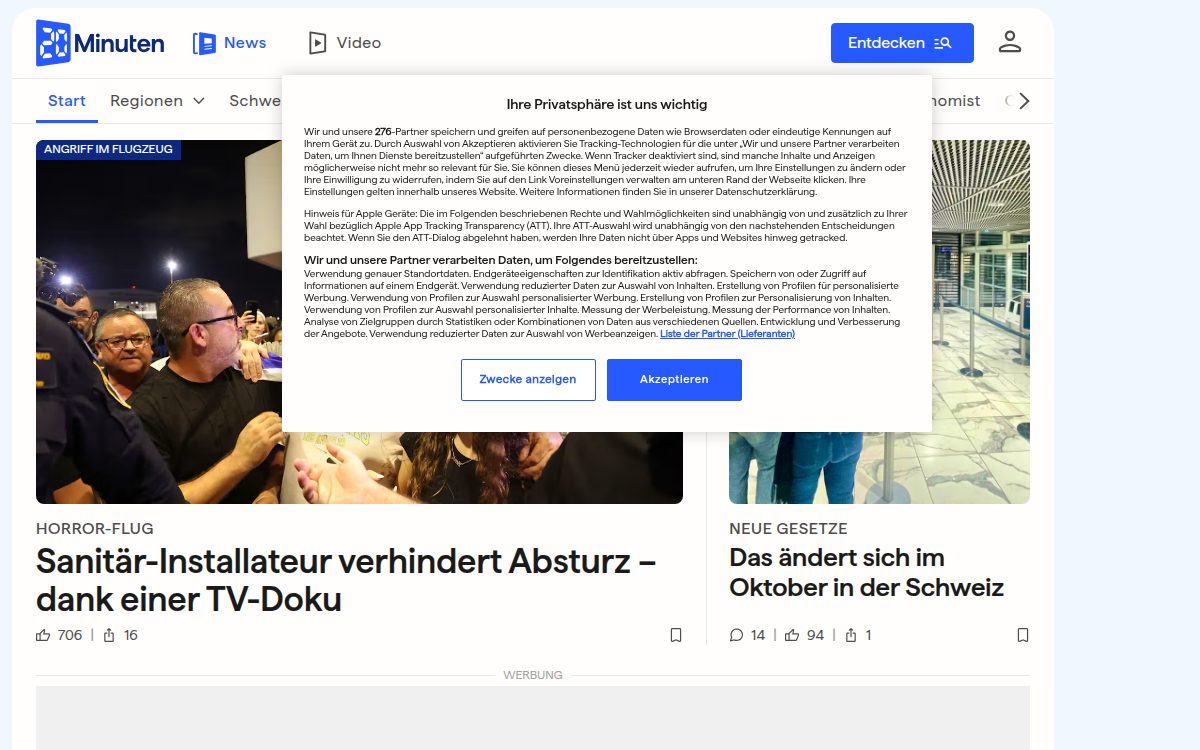Open the Video section
1200x750 pixels.
345,43
